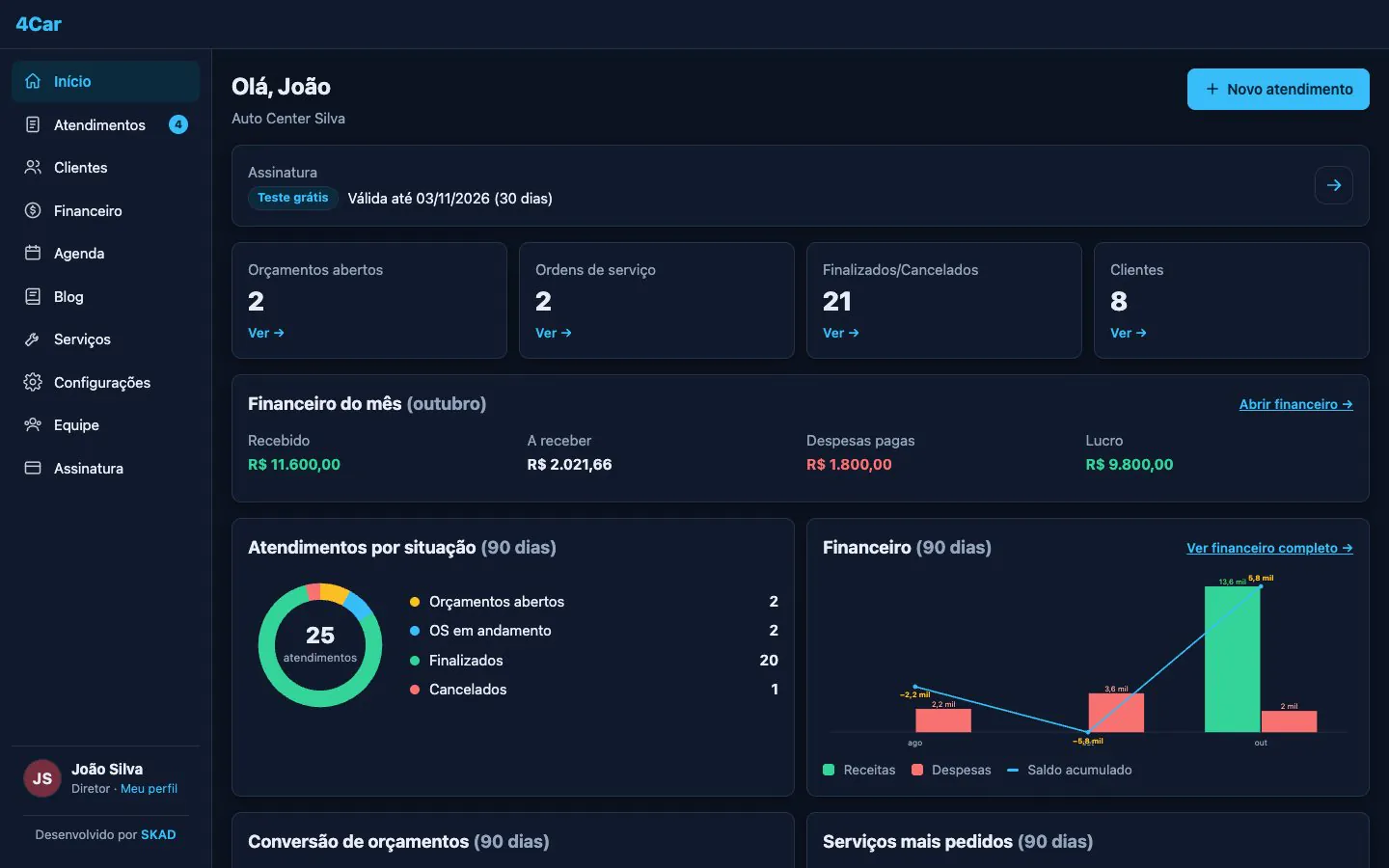
Task: Open the Ver financeiro completo link
Action: point(1269,548)
